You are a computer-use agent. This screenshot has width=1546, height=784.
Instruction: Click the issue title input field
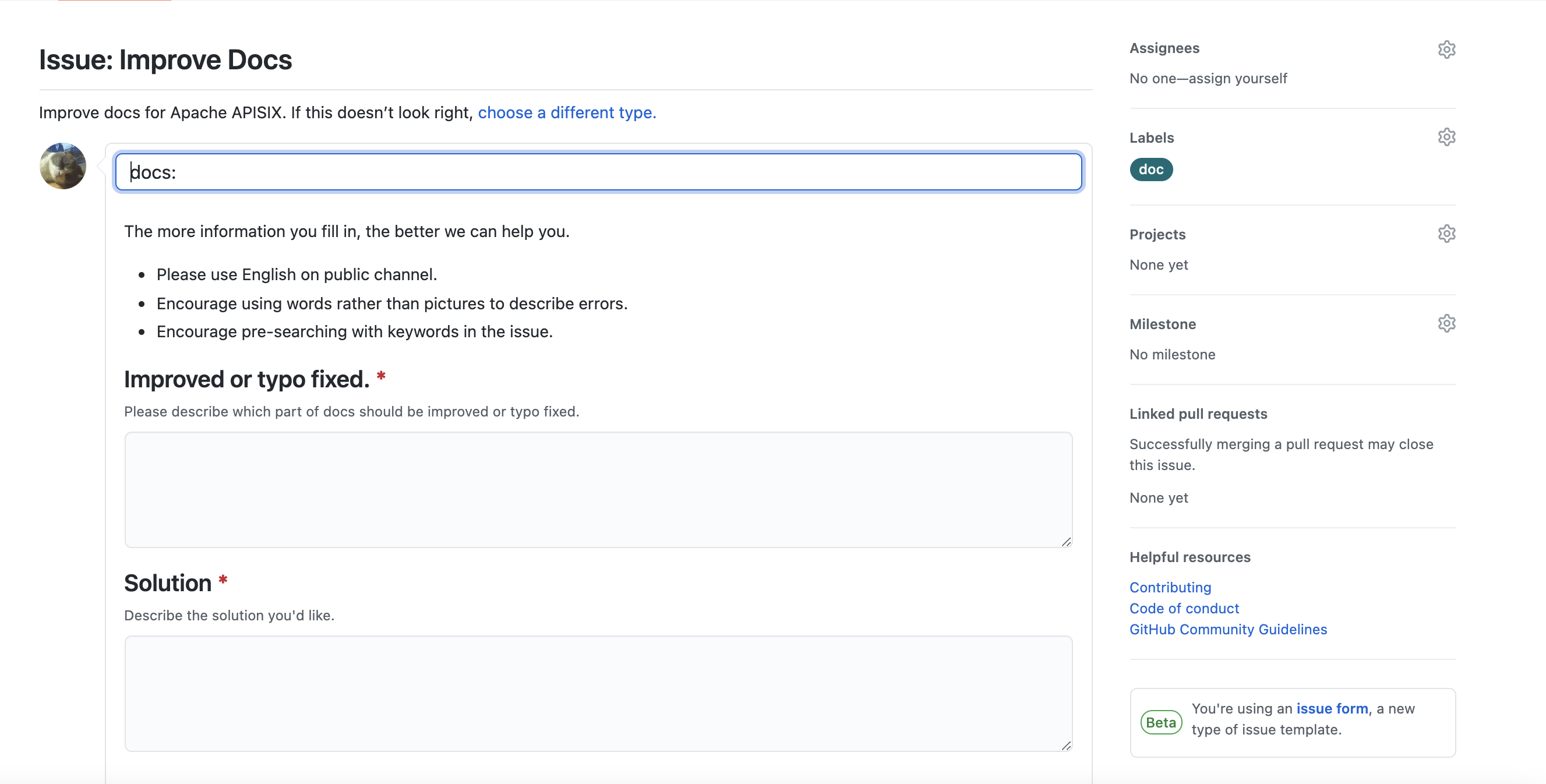(598, 172)
